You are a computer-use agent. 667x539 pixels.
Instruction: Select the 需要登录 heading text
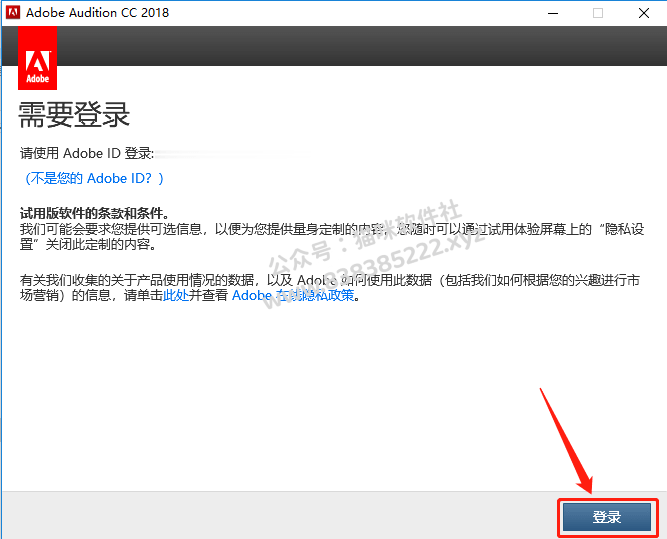tap(74, 115)
